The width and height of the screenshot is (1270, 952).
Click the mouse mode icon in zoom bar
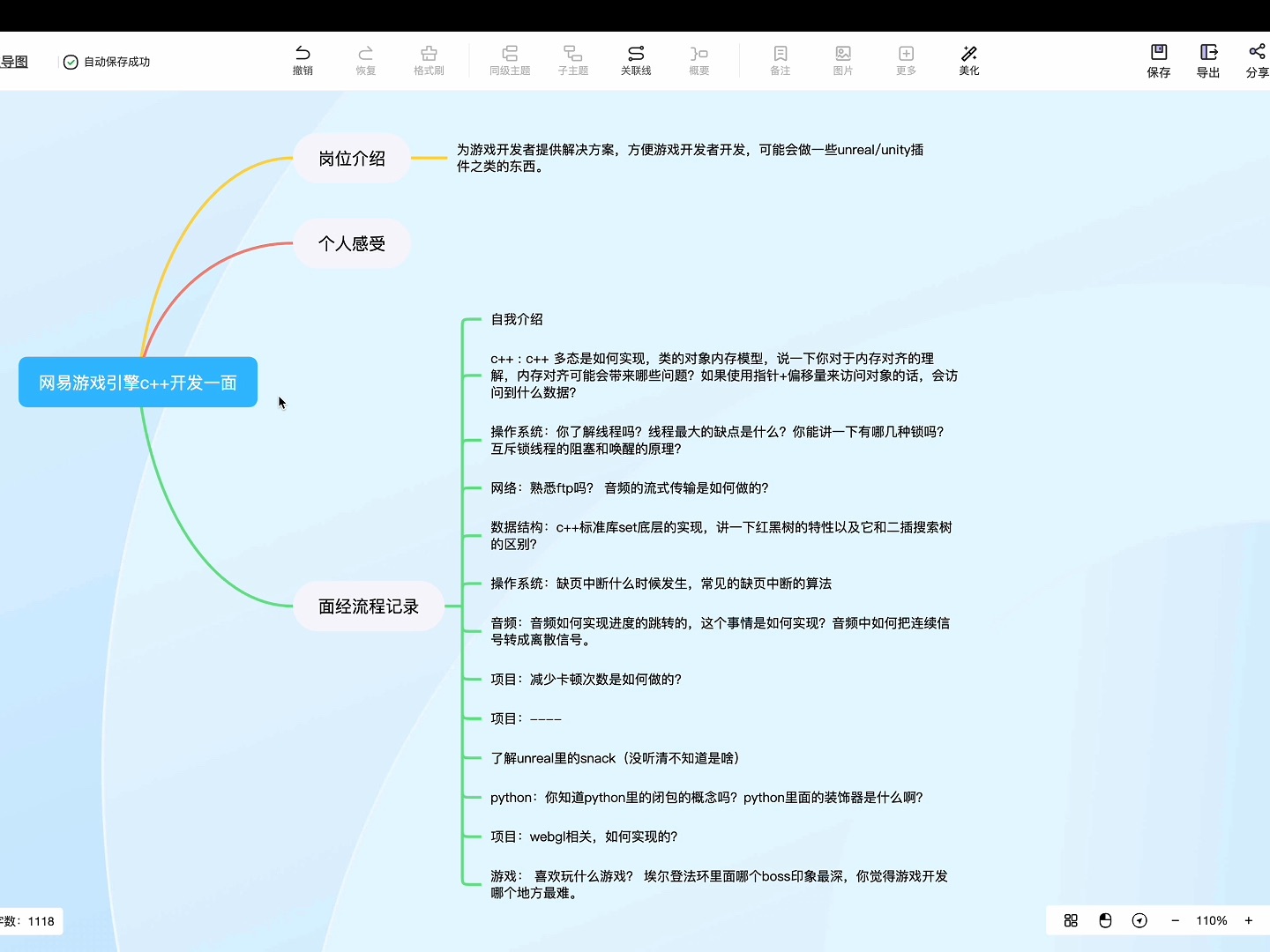click(x=1105, y=920)
